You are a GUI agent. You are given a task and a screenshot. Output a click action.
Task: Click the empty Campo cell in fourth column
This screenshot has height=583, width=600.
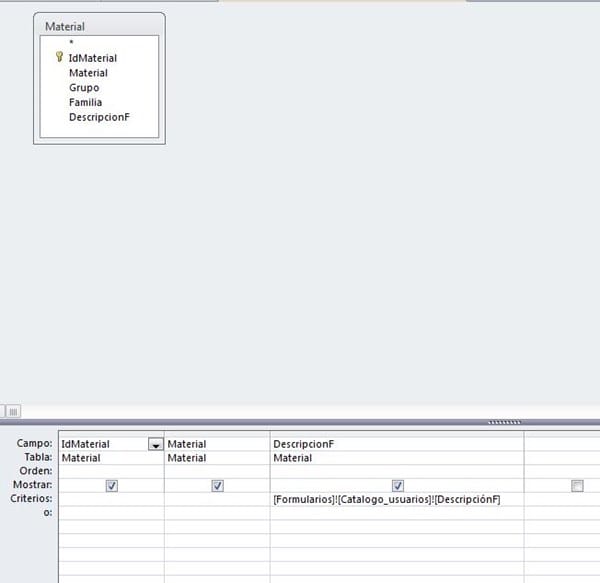pyautogui.click(x=562, y=444)
